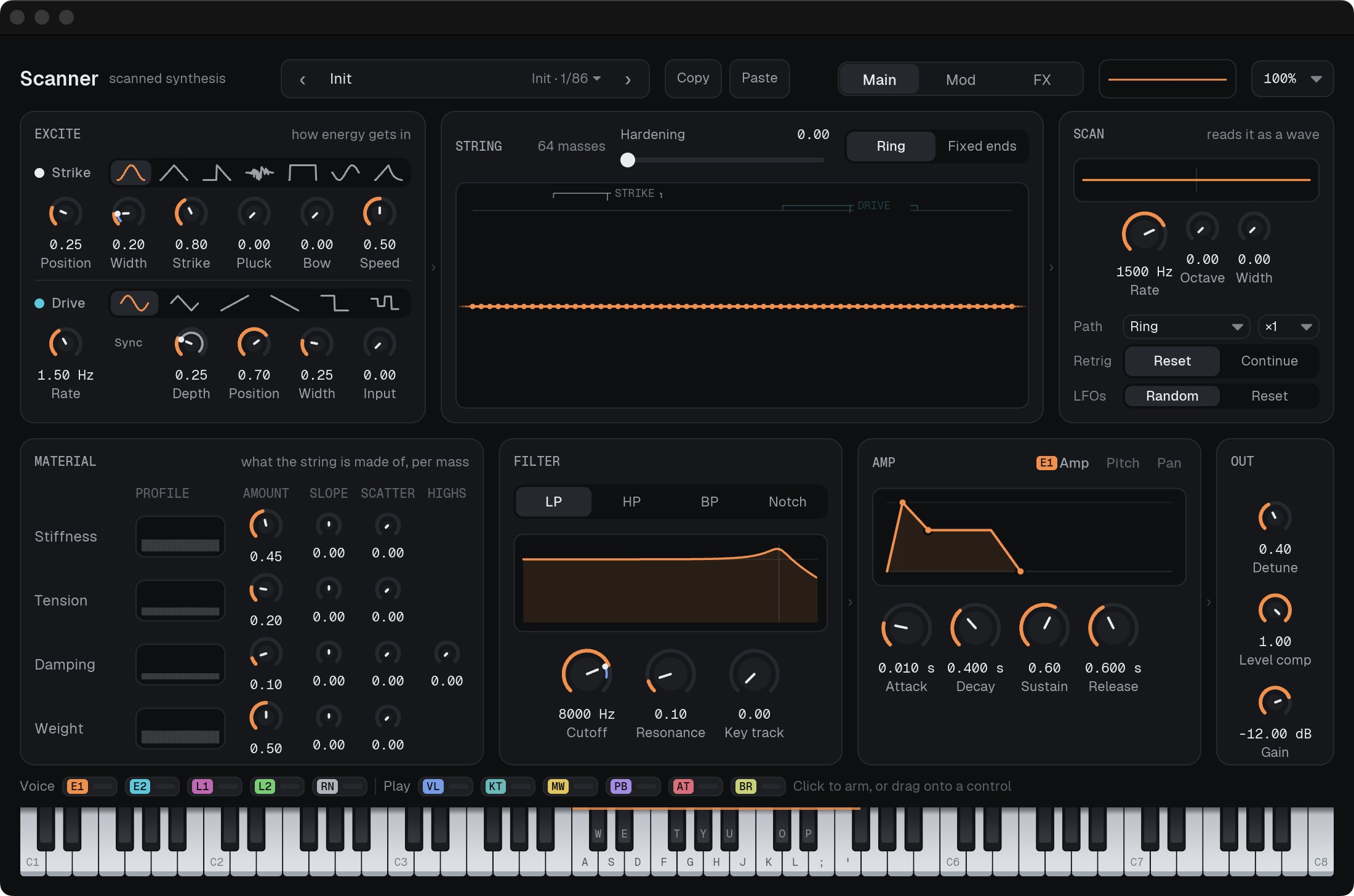This screenshot has width=1354, height=896.
Task: Switch to the FX tab
Action: pos(1041,80)
